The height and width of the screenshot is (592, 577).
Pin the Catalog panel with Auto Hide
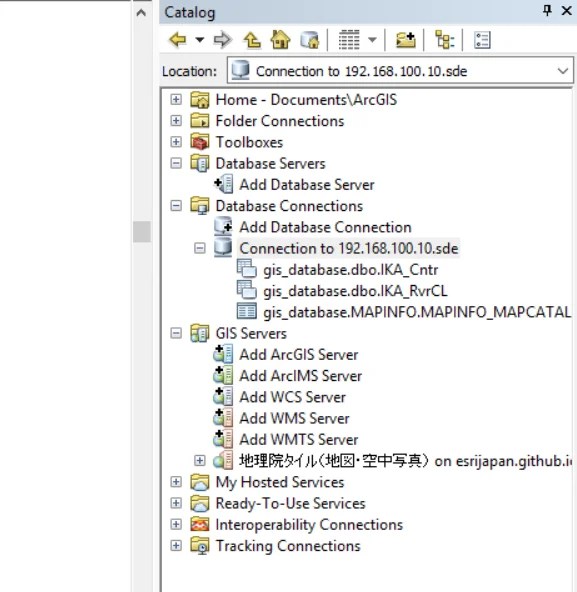coord(547,11)
